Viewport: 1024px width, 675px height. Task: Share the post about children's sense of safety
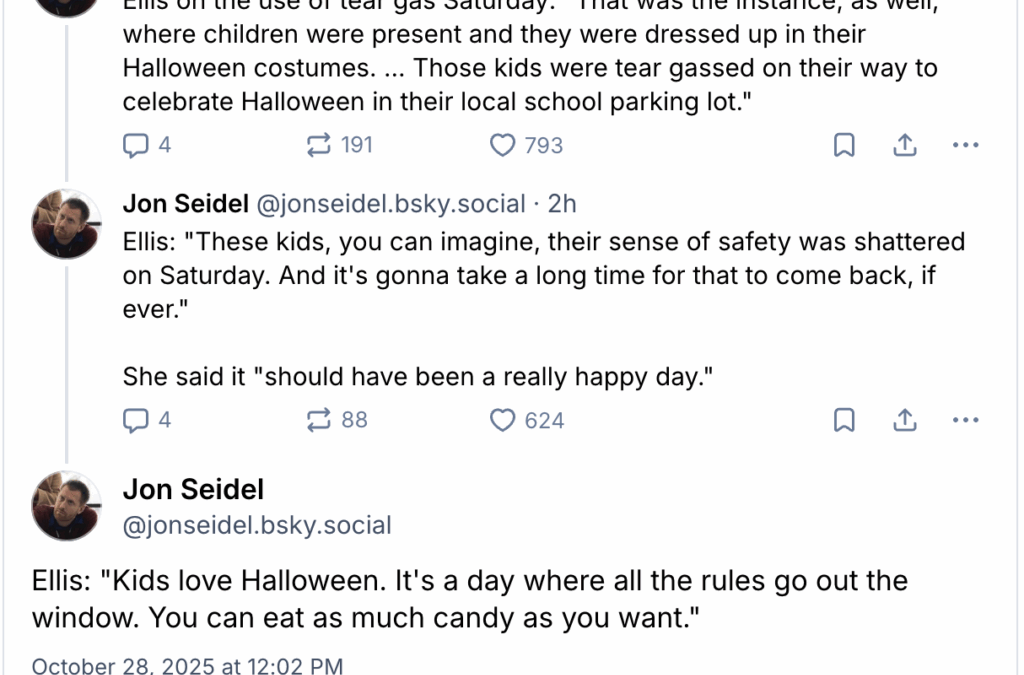(x=905, y=420)
